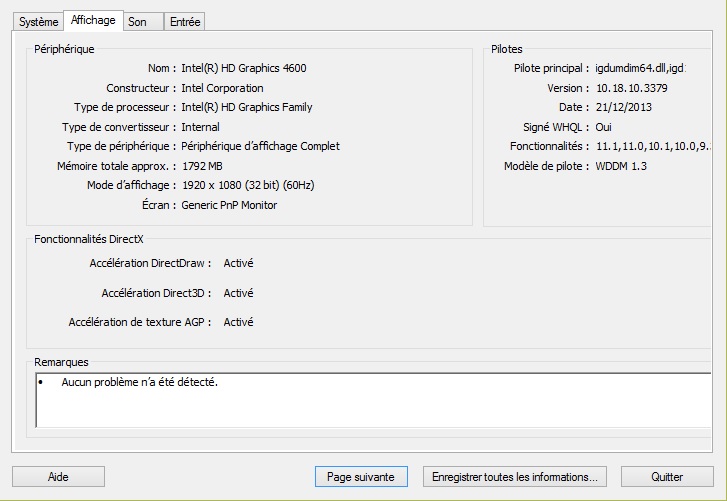Click Generic PnP Monitor value
Screen dimensions: 727x501
229,205
